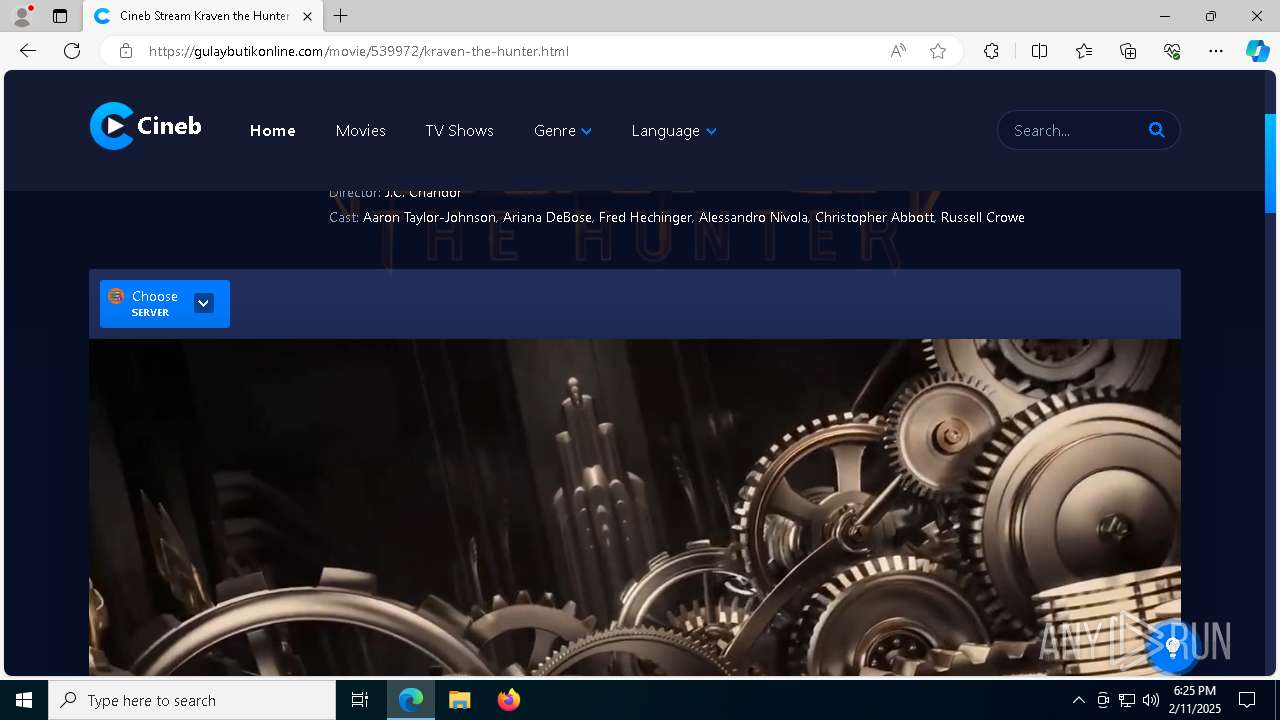The height and width of the screenshot is (720, 1280).
Task: Click the taskbar search box
Action: pyautogui.click(x=192, y=700)
